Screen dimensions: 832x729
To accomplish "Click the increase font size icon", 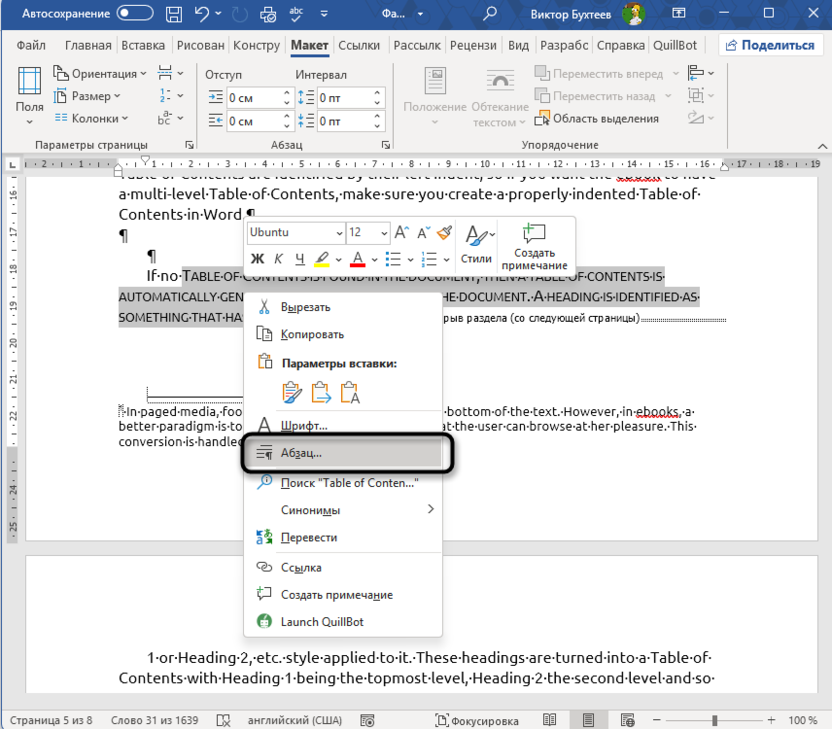I will 400,232.
